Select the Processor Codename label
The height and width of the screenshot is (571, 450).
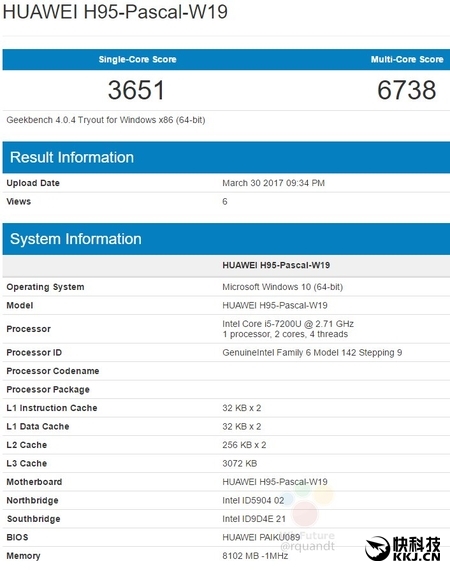[x=53, y=371]
